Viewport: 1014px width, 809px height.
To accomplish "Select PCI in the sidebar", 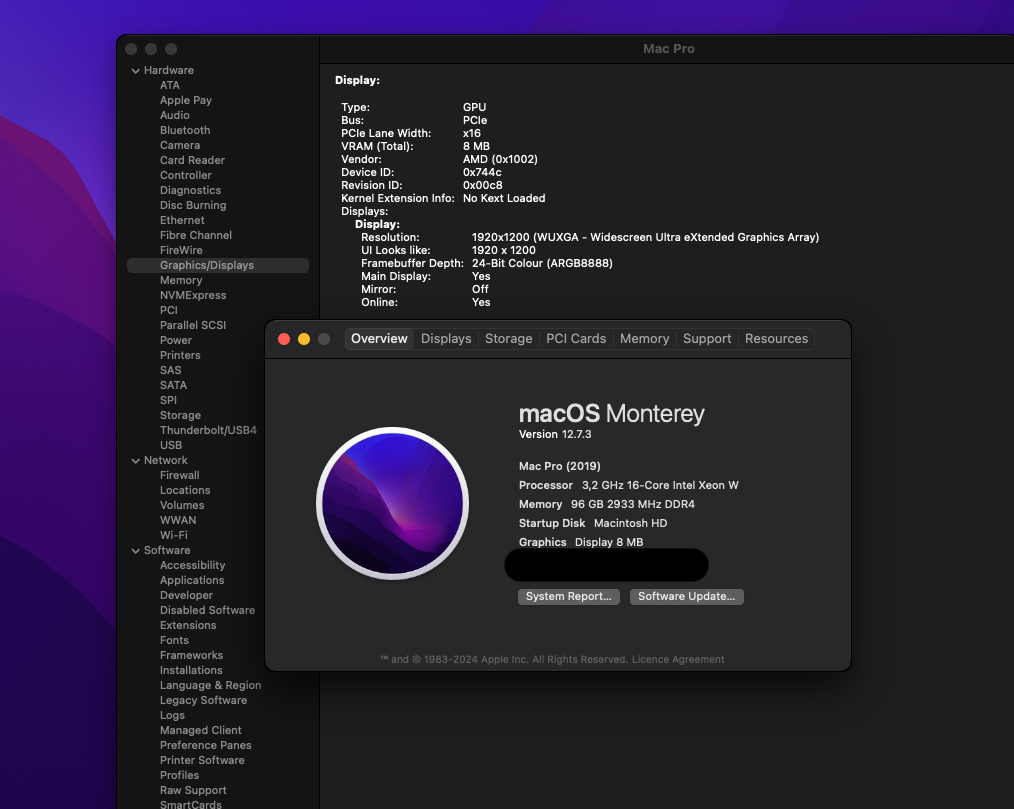I will (169, 310).
